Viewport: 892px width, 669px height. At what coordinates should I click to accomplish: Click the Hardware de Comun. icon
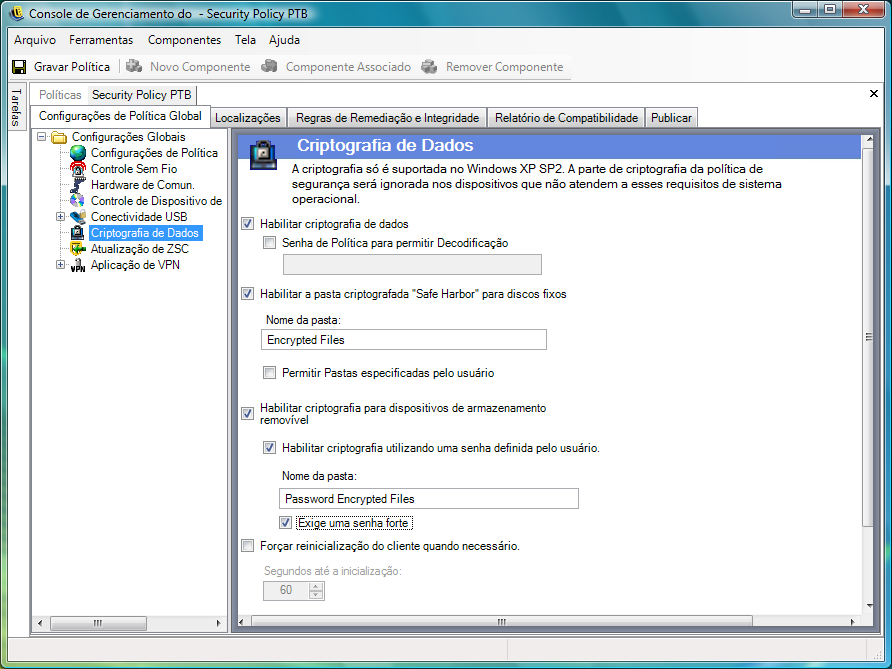pos(78,185)
